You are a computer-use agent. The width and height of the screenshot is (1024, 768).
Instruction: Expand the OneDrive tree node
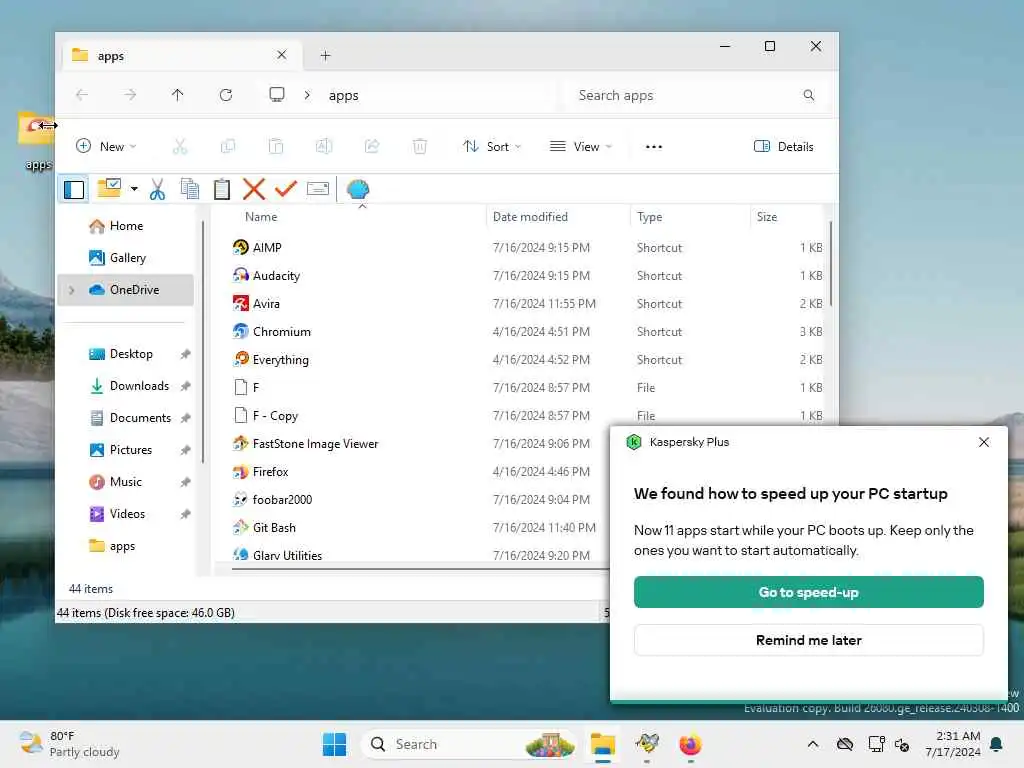pyautogui.click(x=72, y=290)
